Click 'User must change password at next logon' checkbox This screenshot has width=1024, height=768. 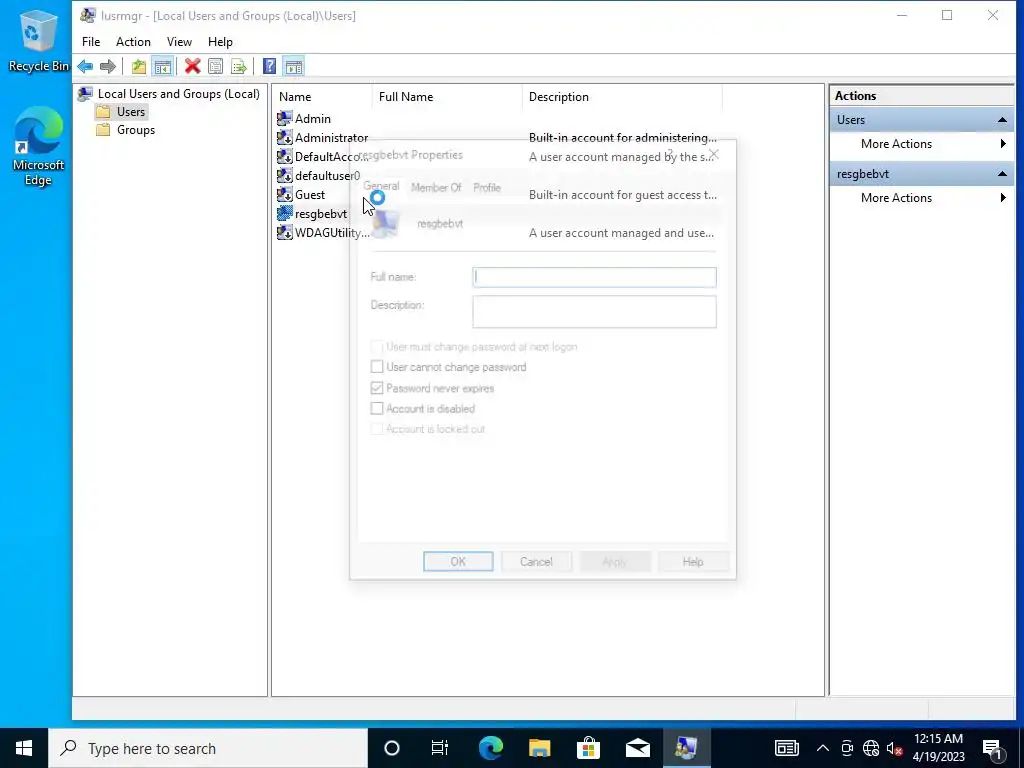tap(377, 347)
